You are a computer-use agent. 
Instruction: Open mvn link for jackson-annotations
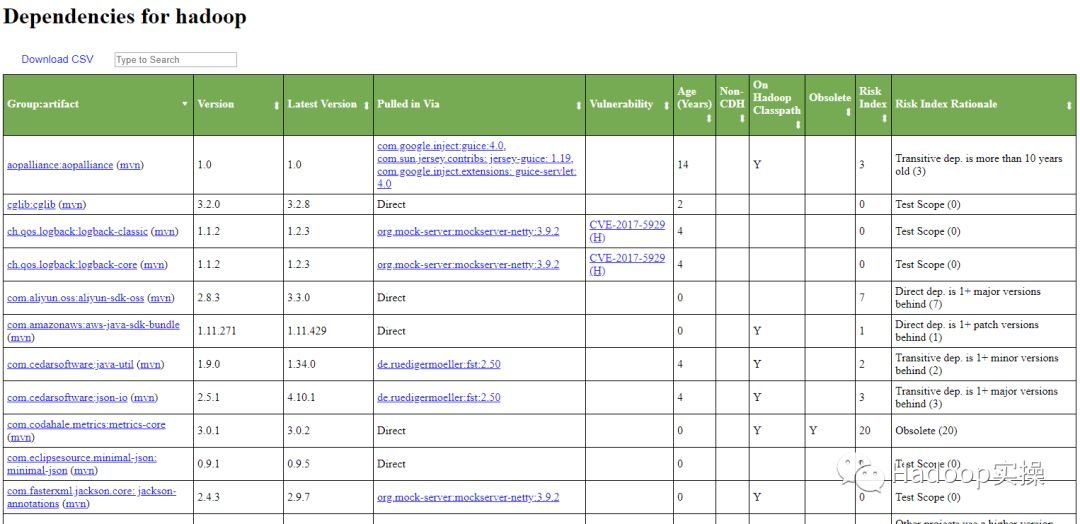pos(76,504)
